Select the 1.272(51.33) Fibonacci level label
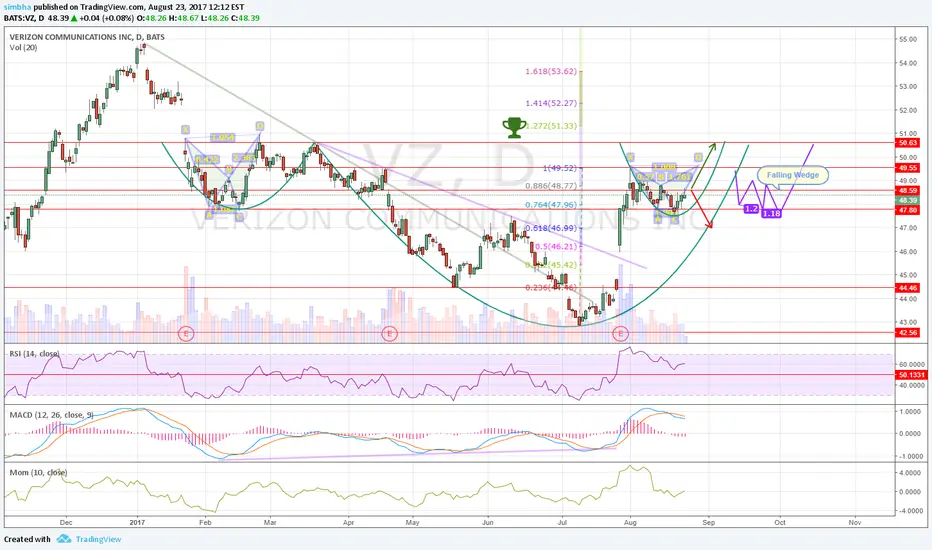 550,125
